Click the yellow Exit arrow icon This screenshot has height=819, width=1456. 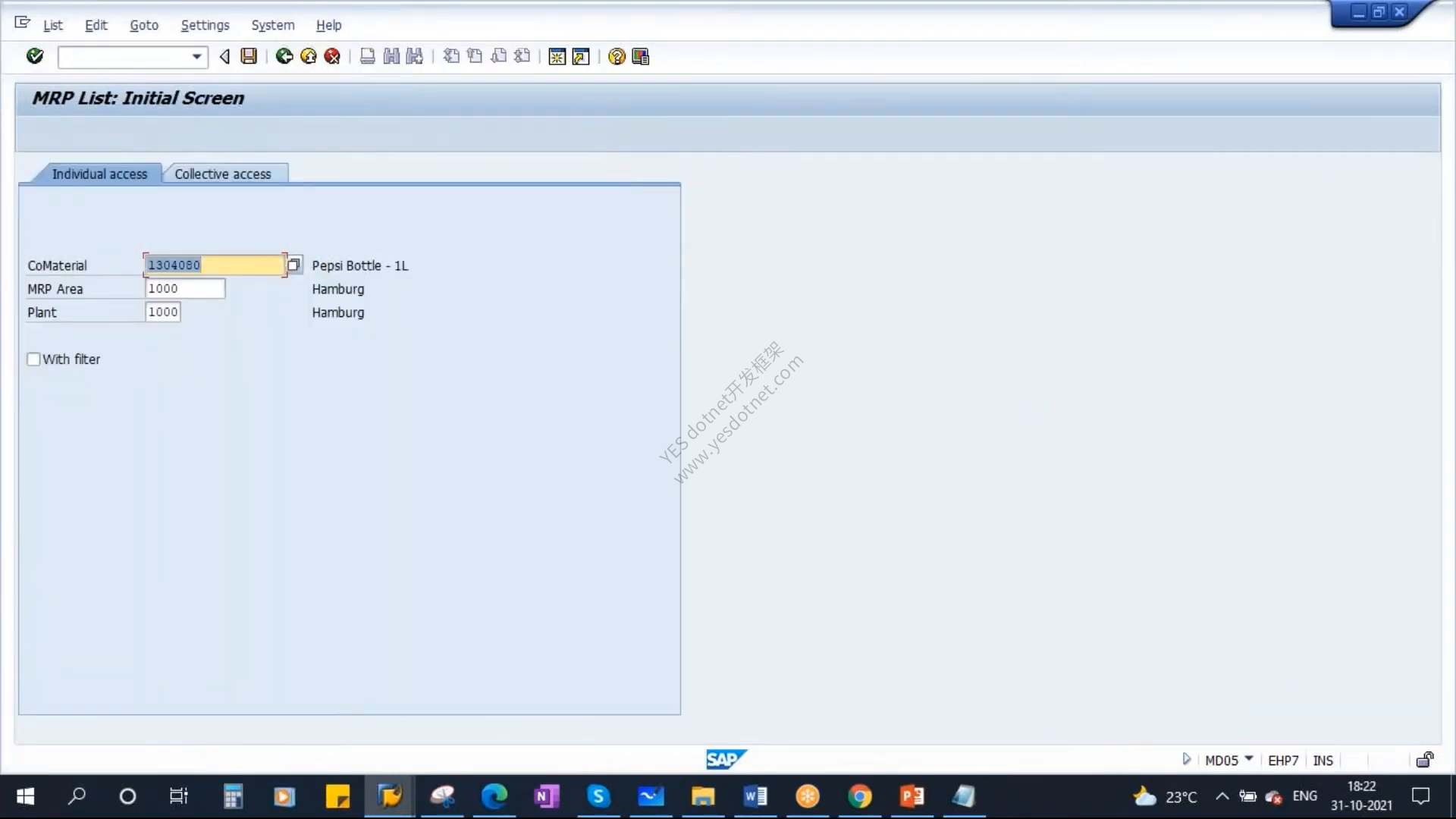[x=309, y=56]
